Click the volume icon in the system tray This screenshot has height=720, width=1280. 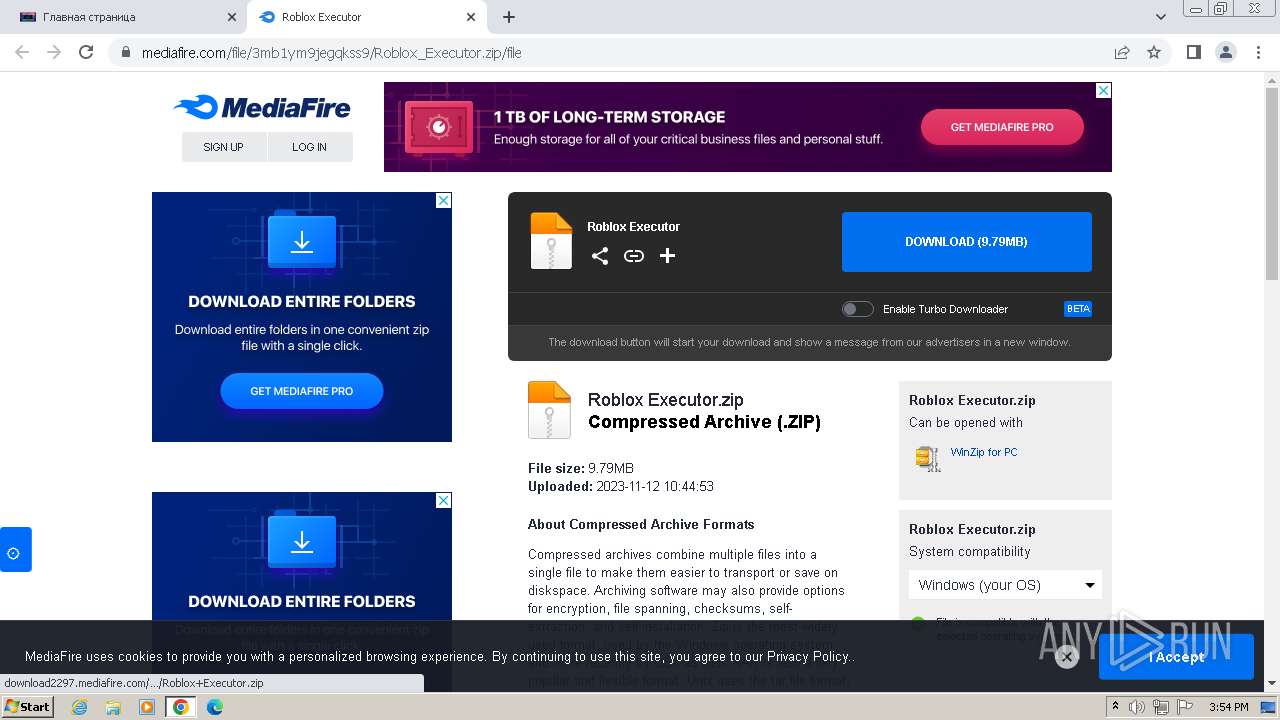(x=1137, y=707)
